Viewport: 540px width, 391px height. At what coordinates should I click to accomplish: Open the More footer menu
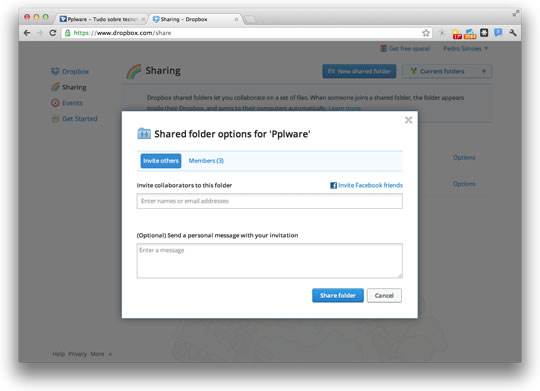click(x=101, y=354)
